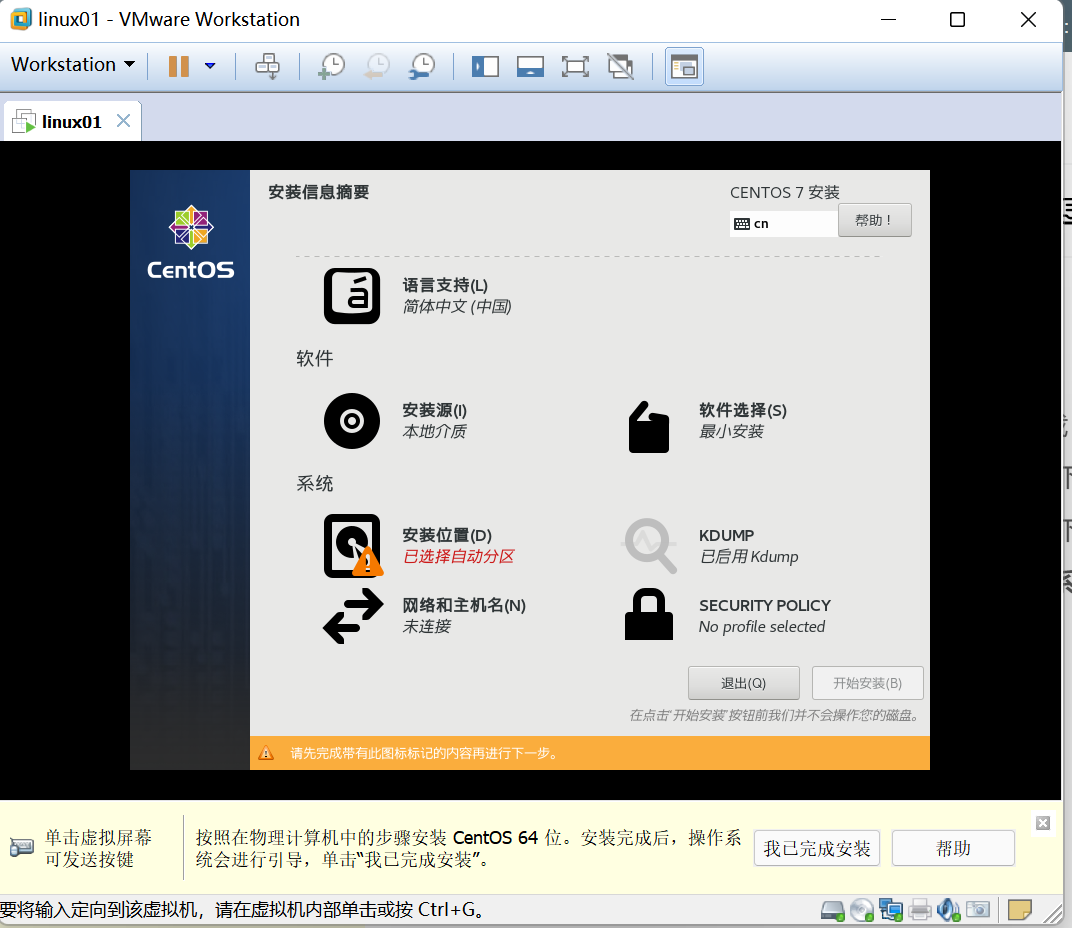Click 我已完成安装 button
Image resolution: width=1072 pixels, height=928 pixels.
[817, 849]
